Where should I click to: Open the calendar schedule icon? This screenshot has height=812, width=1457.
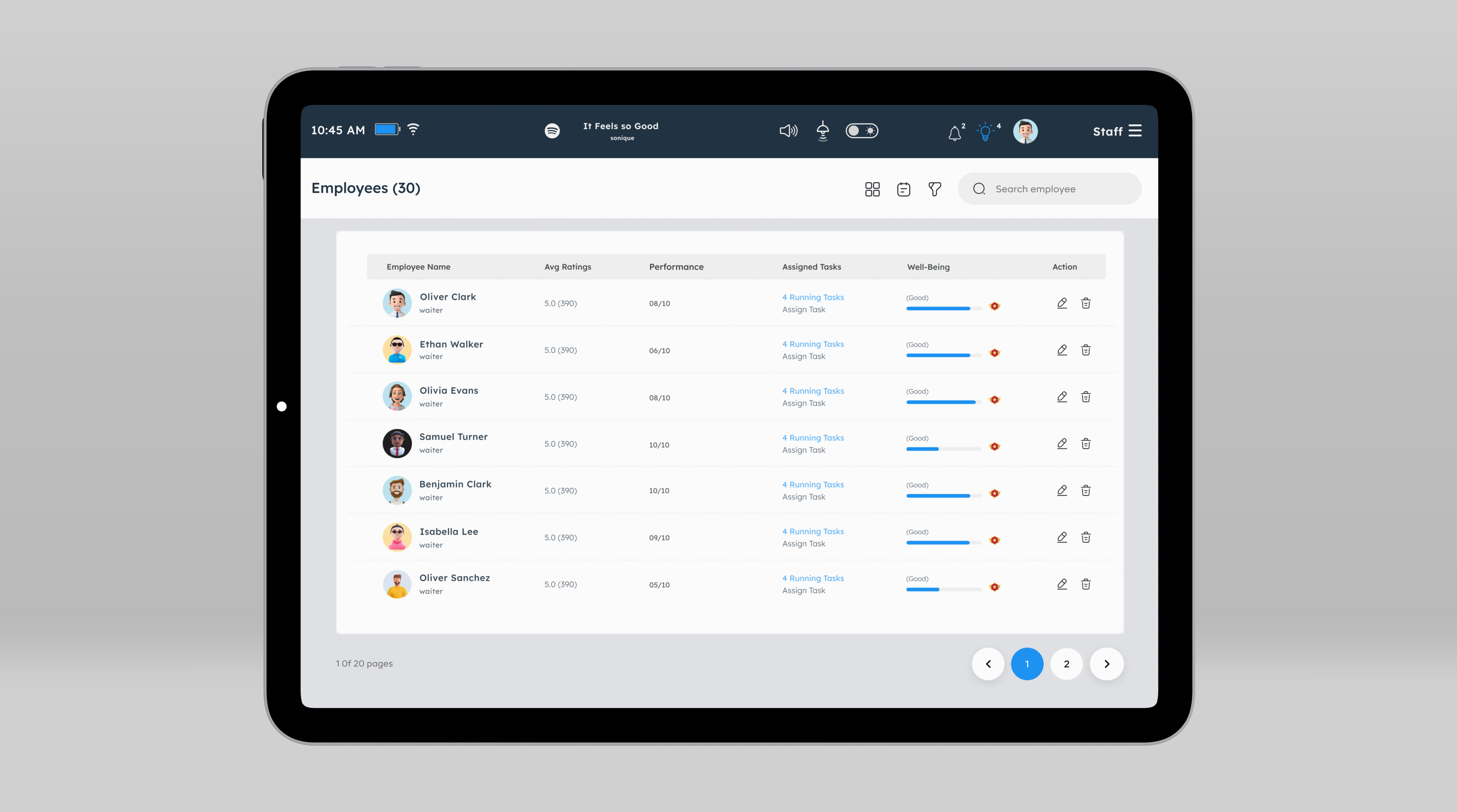(x=903, y=189)
